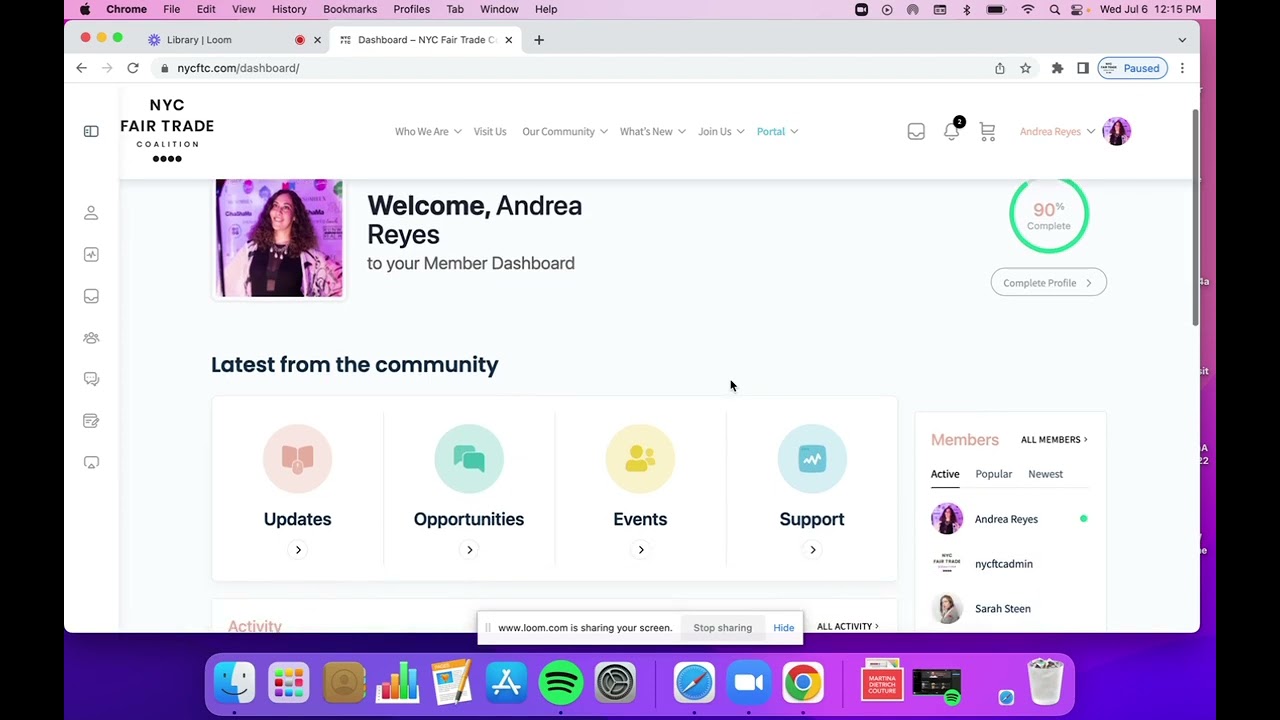Expand the Our Community menu
This screenshot has height=720, width=1280.
[x=565, y=131]
